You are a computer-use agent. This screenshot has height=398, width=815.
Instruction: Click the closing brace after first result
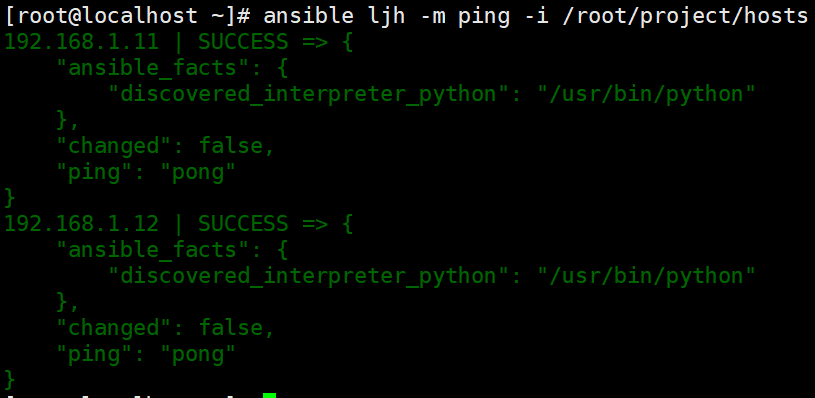click(10, 198)
